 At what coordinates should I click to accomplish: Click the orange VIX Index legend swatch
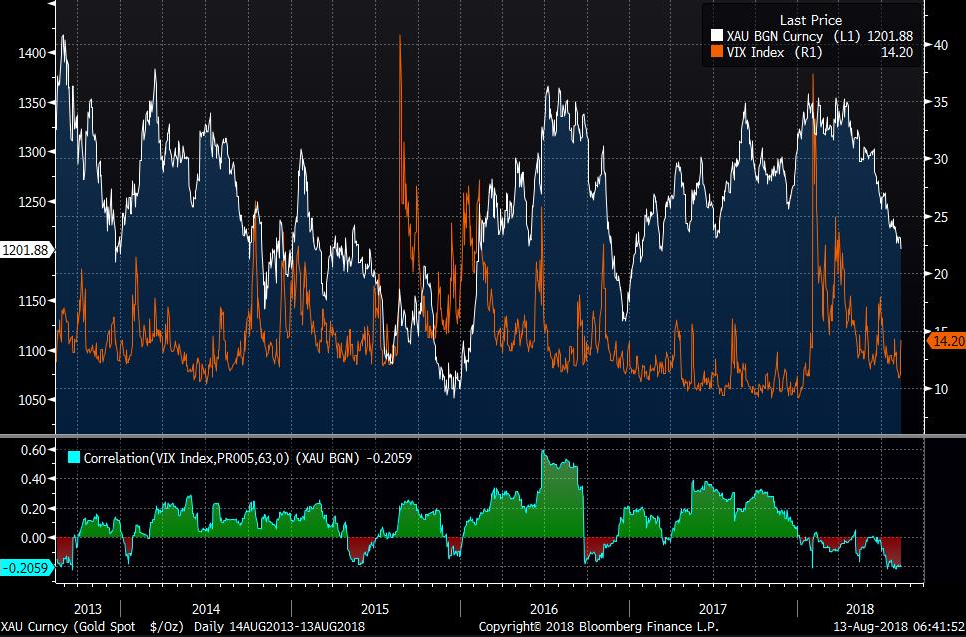point(716,53)
